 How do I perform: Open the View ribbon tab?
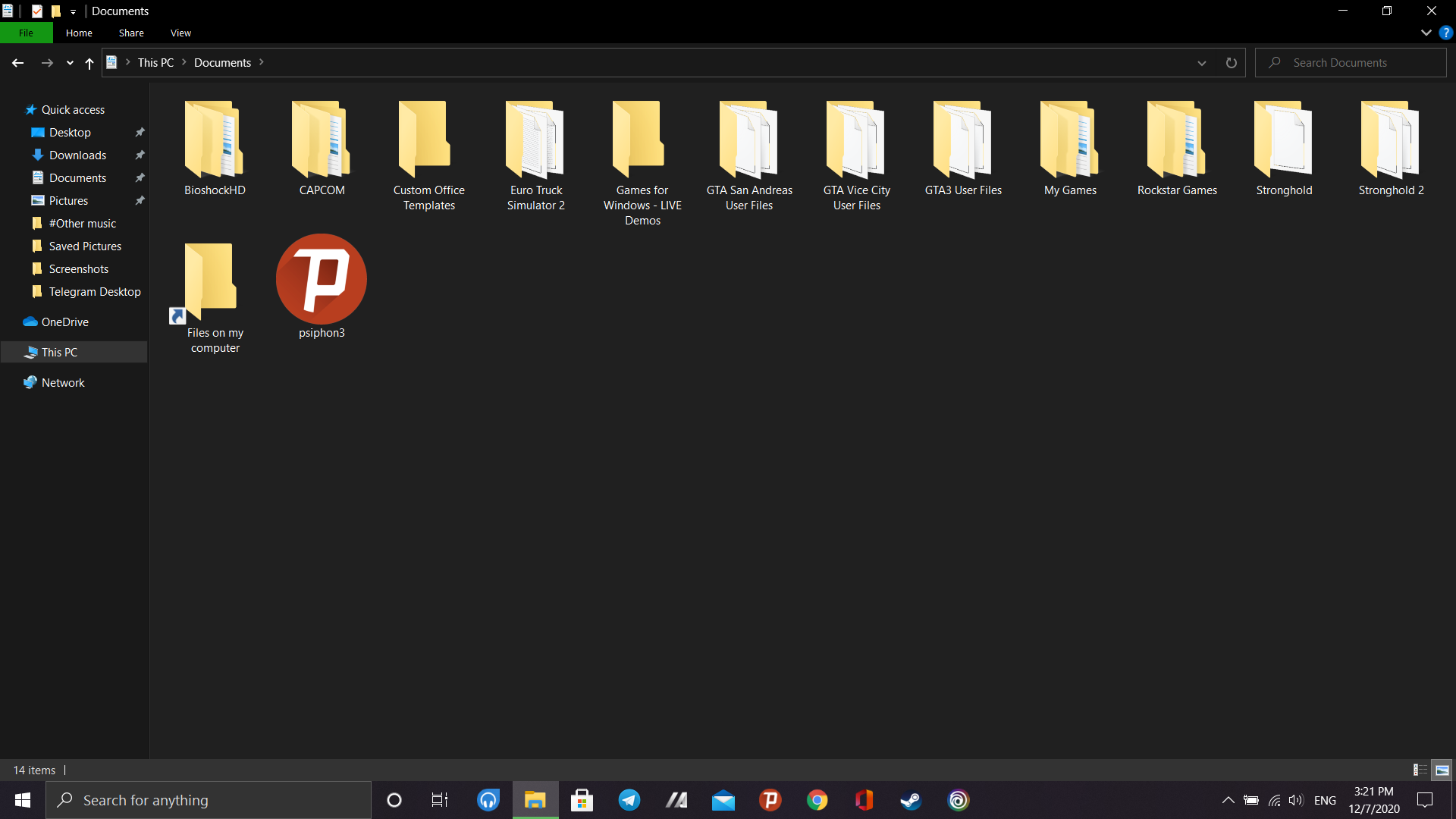(x=180, y=33)
